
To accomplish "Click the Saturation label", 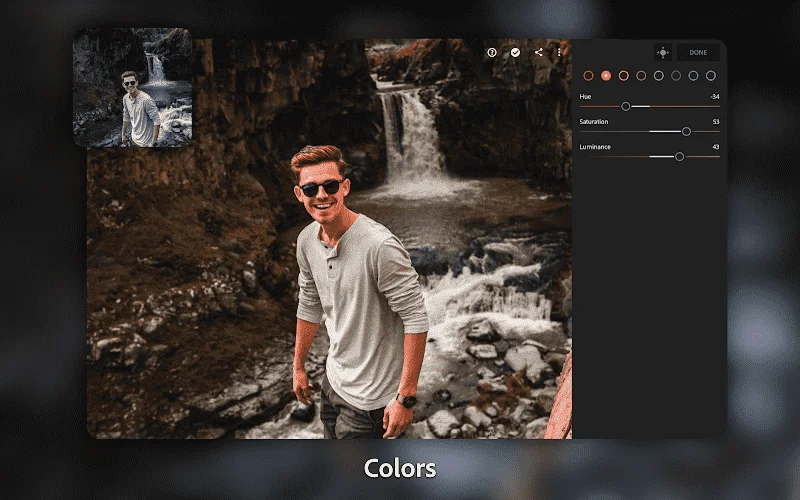I will 594,121.
